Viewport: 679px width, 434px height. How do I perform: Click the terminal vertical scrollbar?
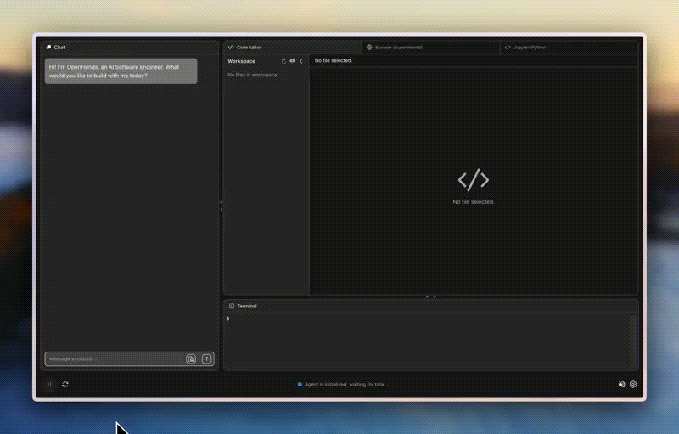click(x=633, y=340)
